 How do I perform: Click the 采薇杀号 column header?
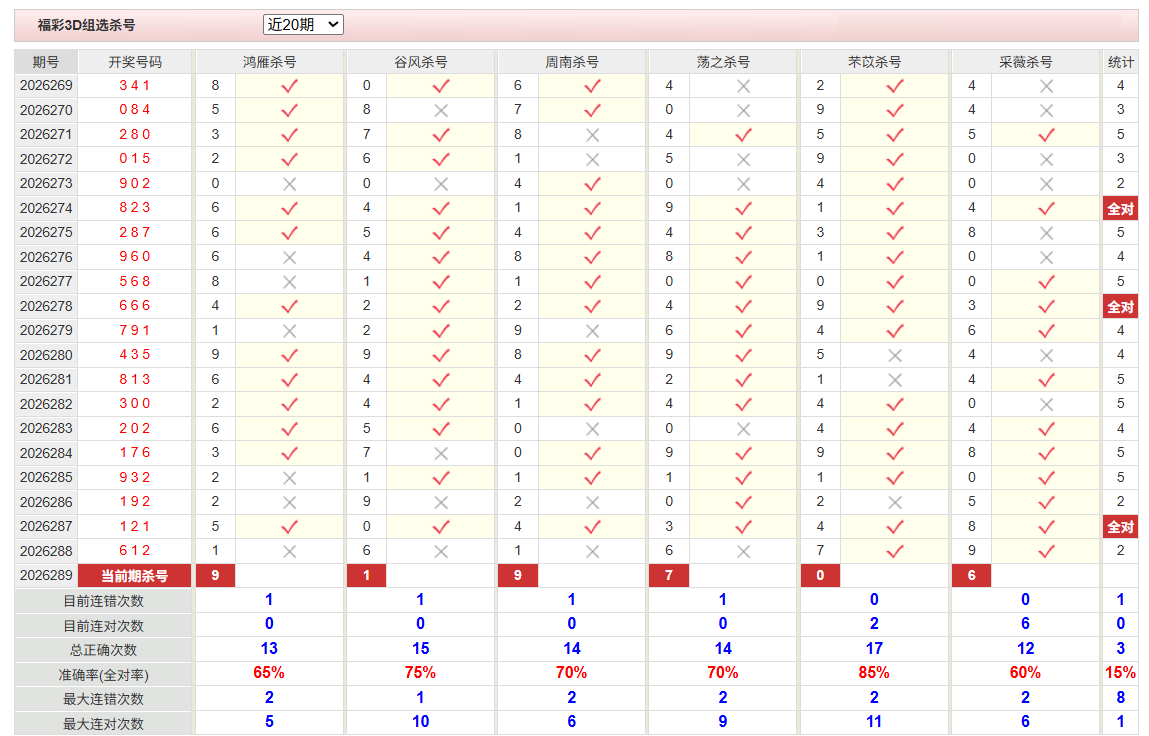(x=1026, y=62)
